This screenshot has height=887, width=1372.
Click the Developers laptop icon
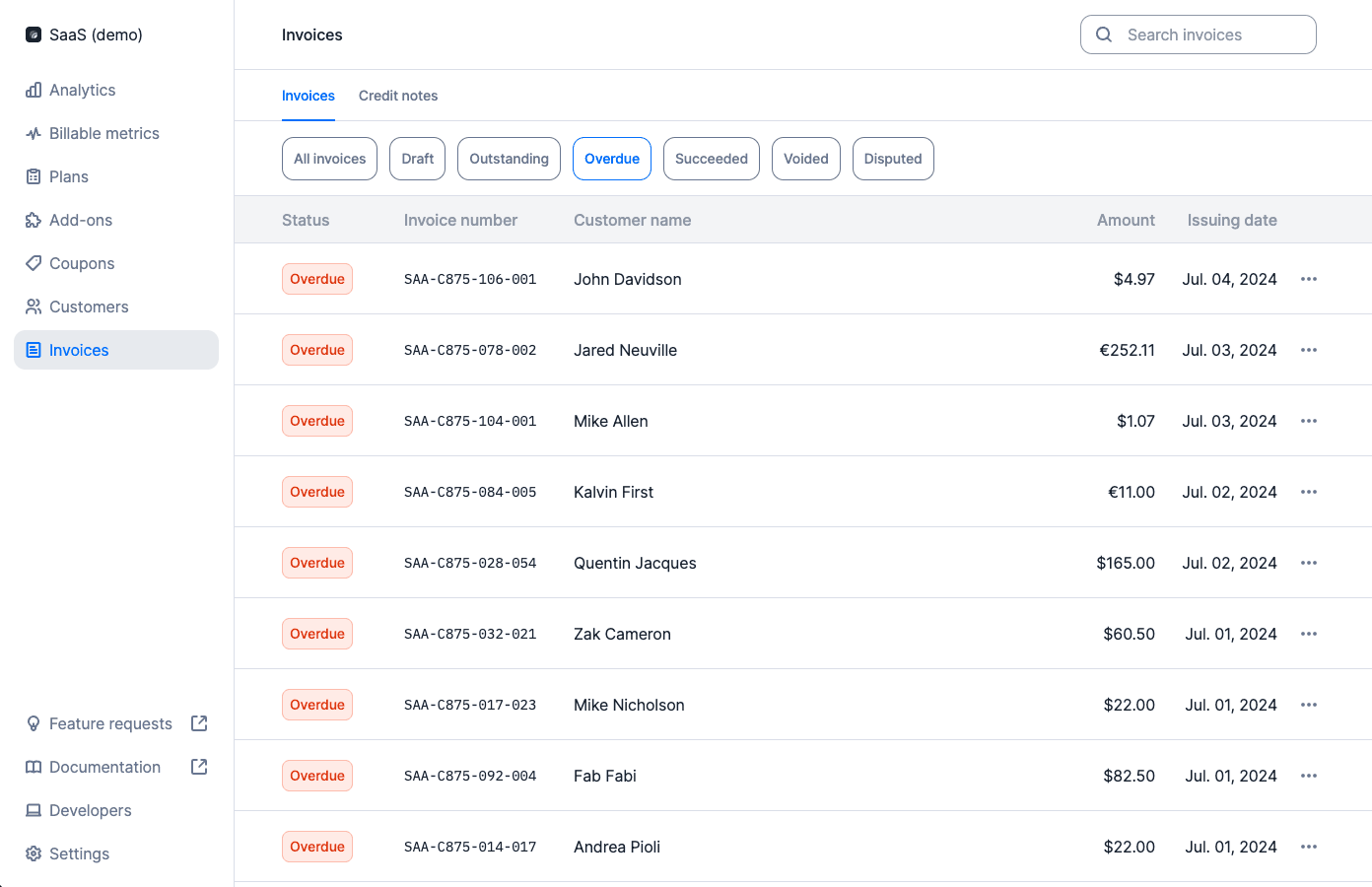(34, 810)
